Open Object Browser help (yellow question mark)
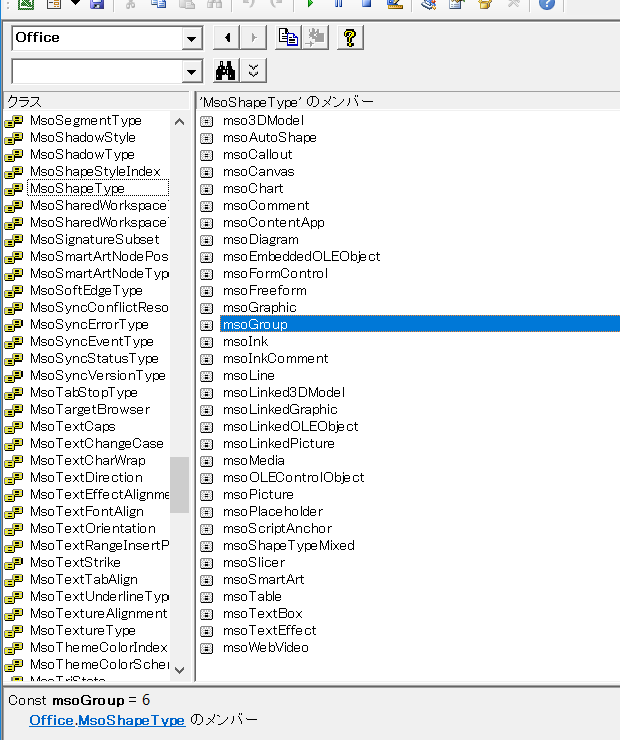 coord(350,38)
